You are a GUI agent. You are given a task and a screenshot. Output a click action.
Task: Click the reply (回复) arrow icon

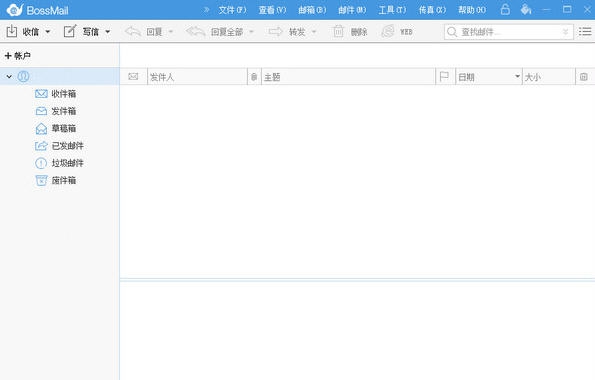point(133,32)
